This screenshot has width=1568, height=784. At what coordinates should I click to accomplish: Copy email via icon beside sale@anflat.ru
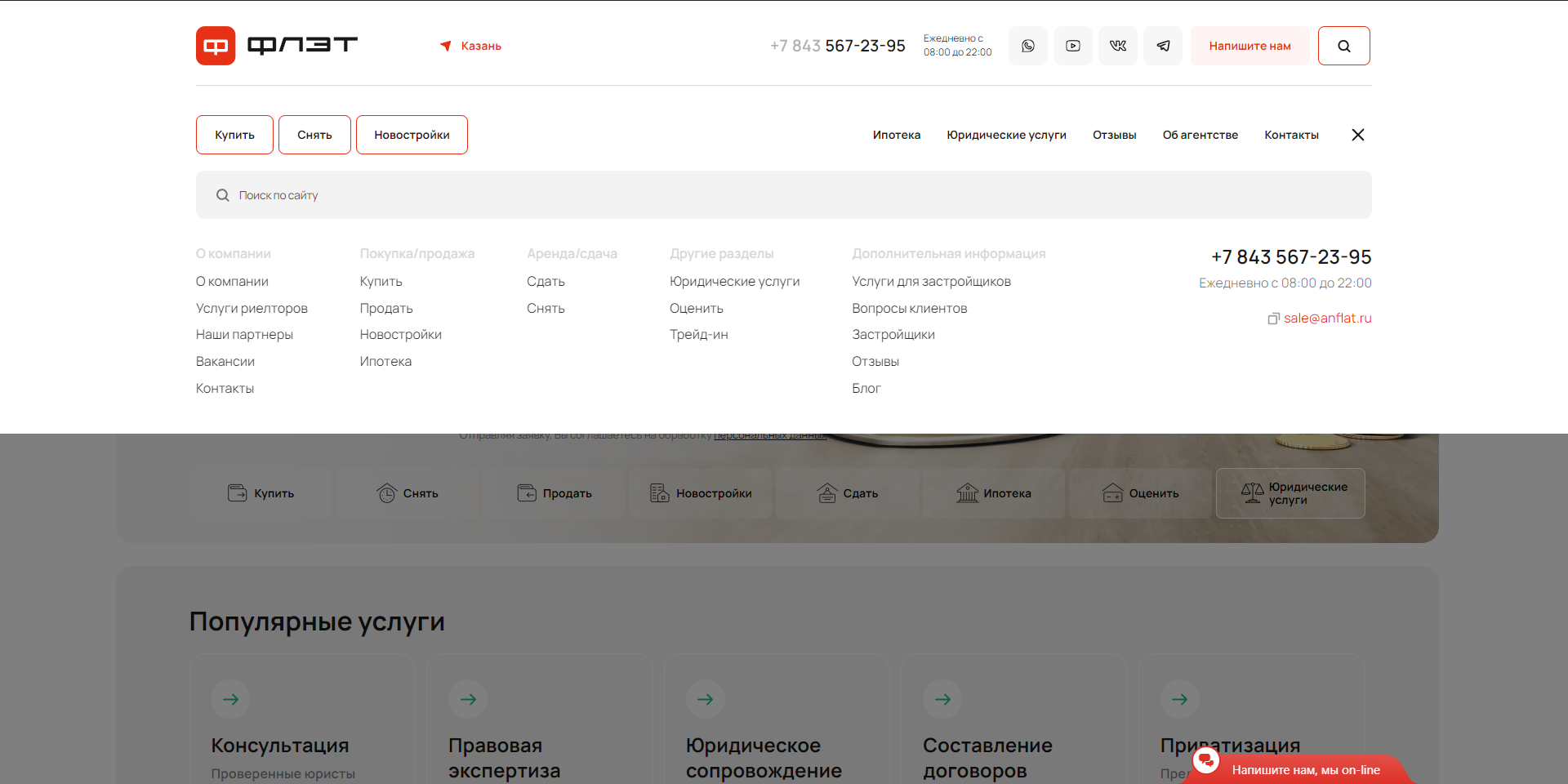point(1273,318)
